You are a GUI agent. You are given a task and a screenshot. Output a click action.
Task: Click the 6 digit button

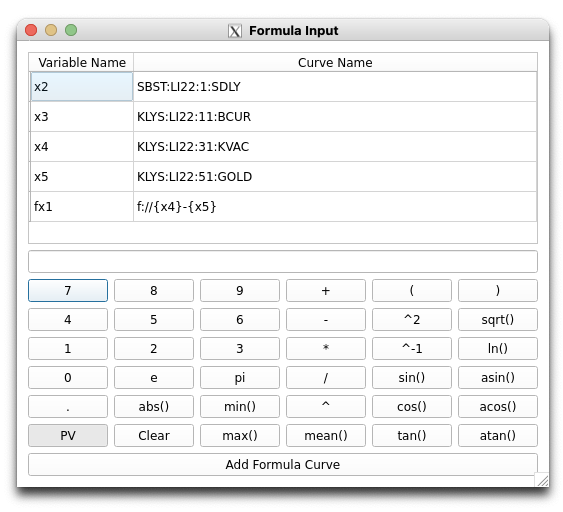click(240, 320)
